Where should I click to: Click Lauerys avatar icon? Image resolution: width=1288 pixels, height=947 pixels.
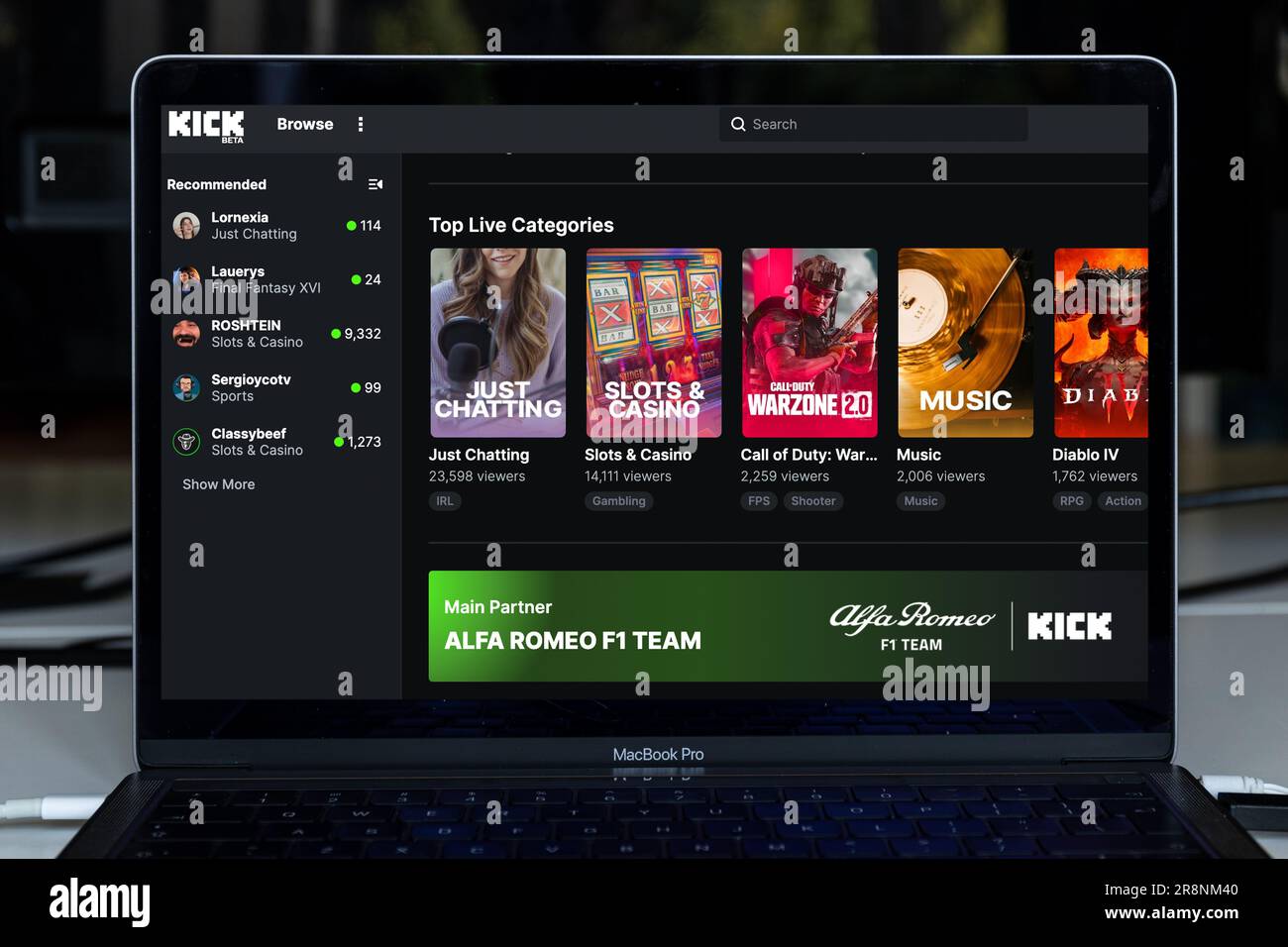click(x=186, y=279)
